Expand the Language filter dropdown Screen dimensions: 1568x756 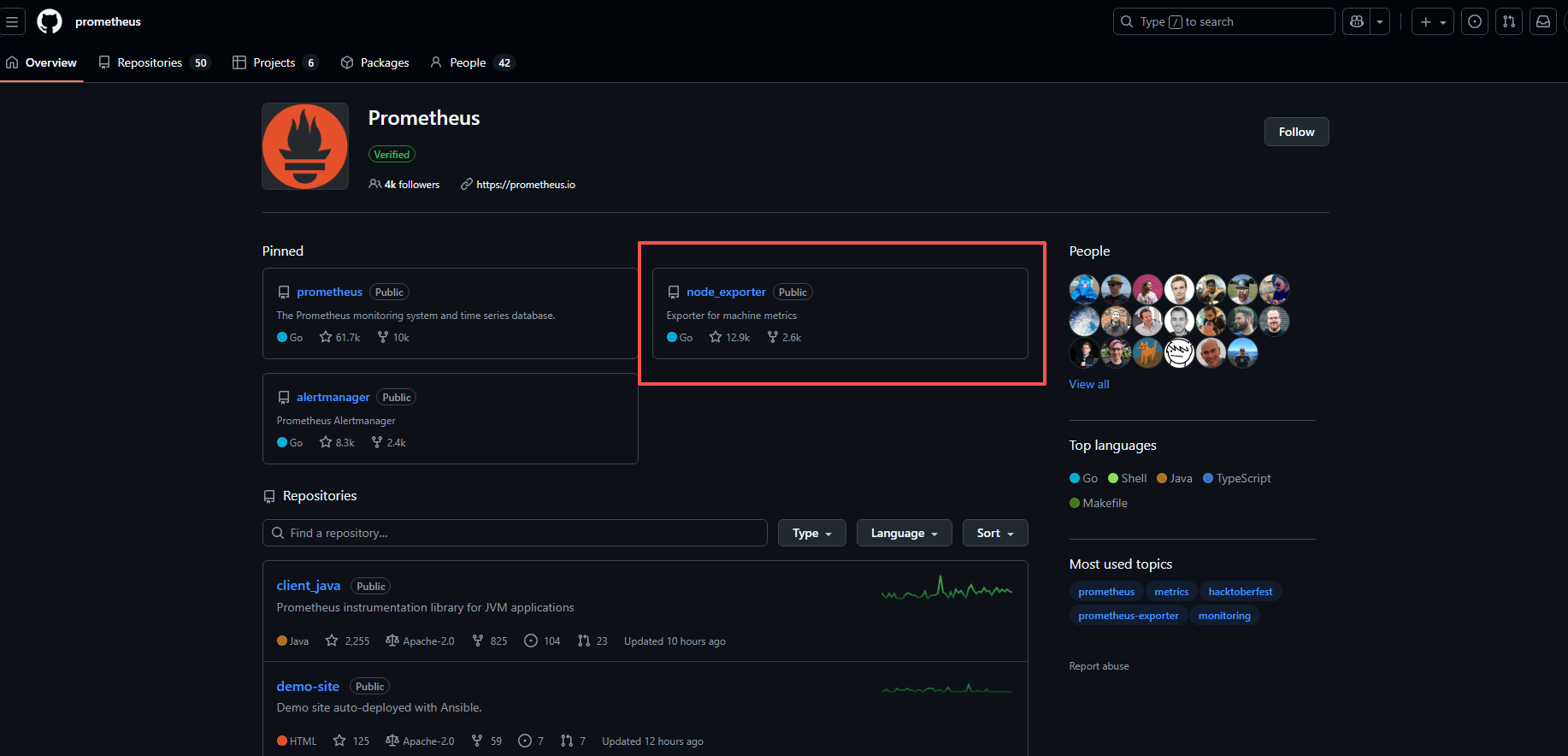(904, 533)
